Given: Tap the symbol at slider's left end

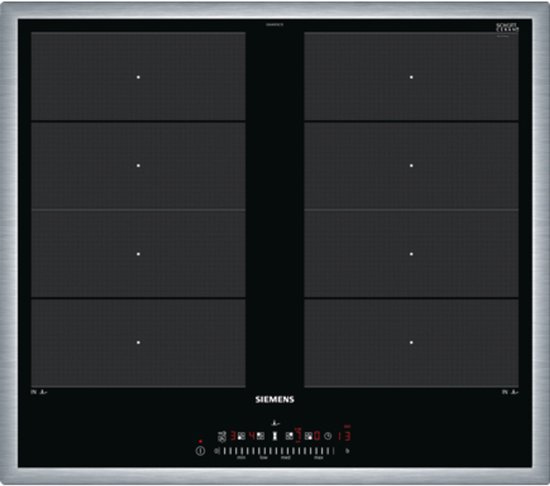Looking at the screenshot, I should [216, 451].
